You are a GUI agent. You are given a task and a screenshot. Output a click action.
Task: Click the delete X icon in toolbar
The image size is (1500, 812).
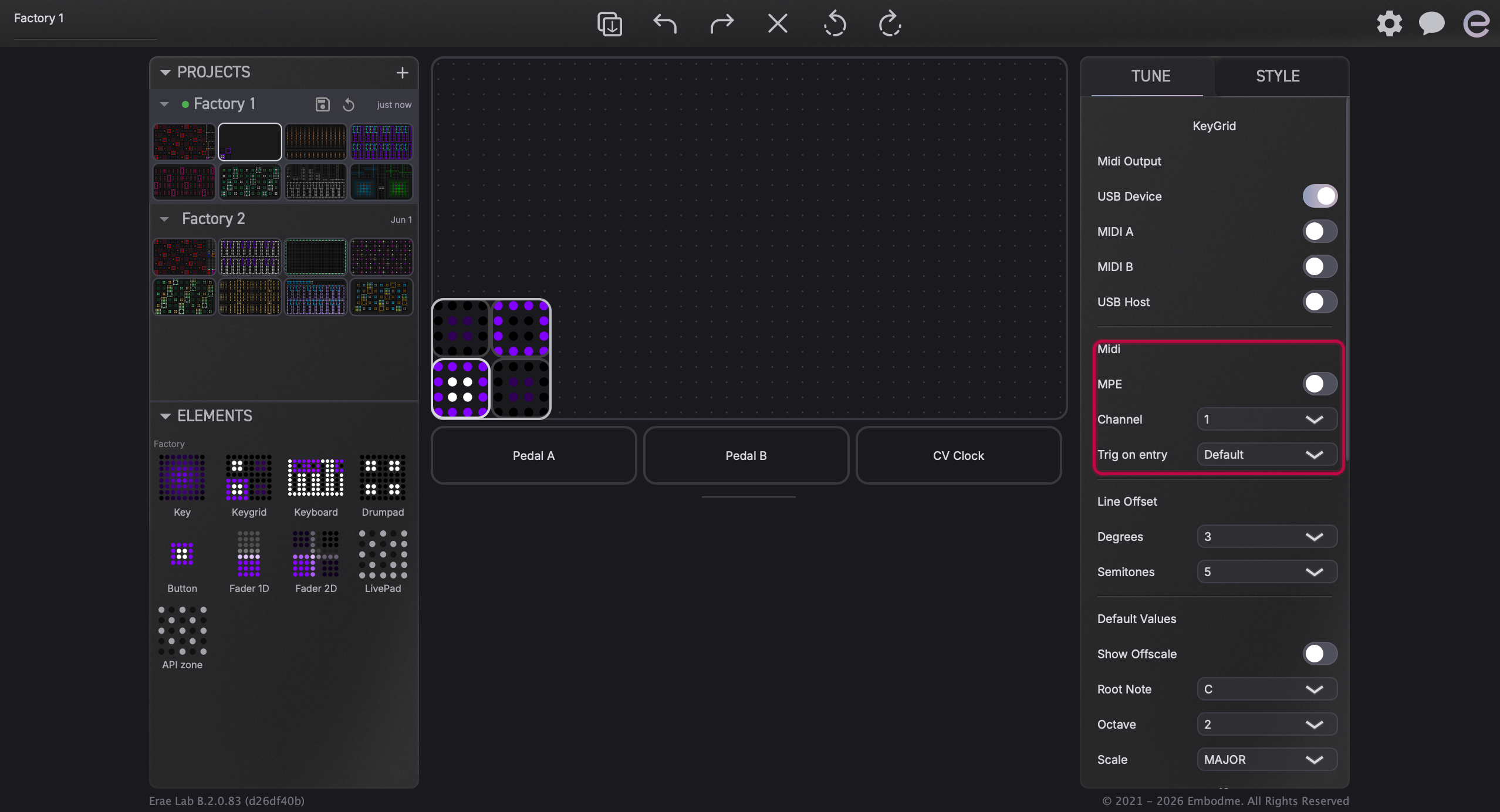[778, 24]
